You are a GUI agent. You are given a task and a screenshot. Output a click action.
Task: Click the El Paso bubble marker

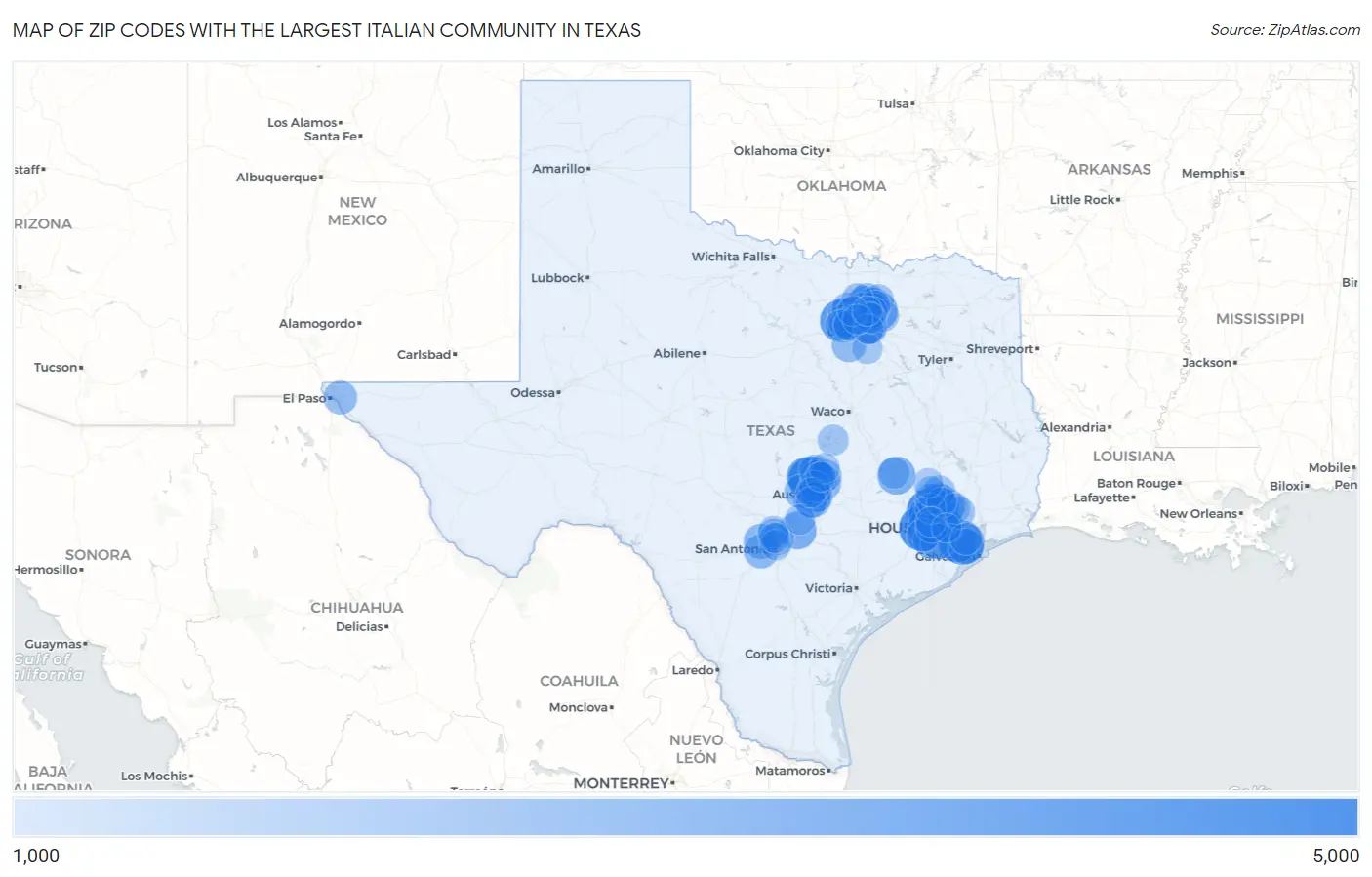(x=340, y=397)
